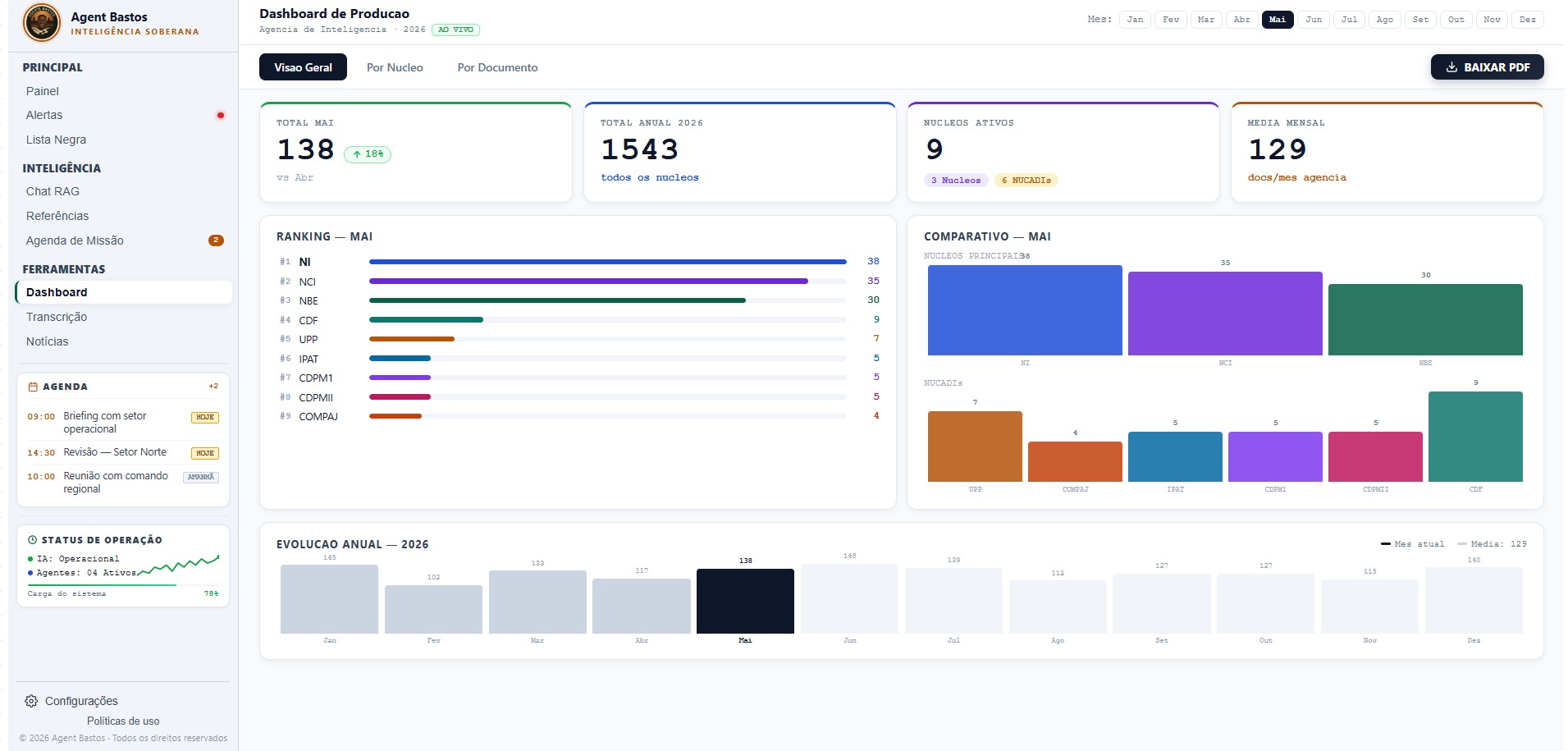Switch to the Por Nucleo tab

click(395, 67)
